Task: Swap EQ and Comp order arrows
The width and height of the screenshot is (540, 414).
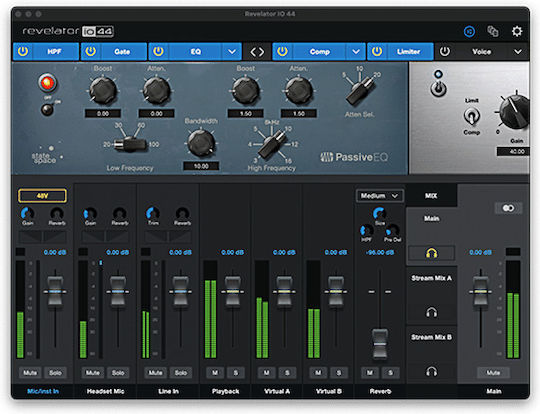Action: coord(257,52)
